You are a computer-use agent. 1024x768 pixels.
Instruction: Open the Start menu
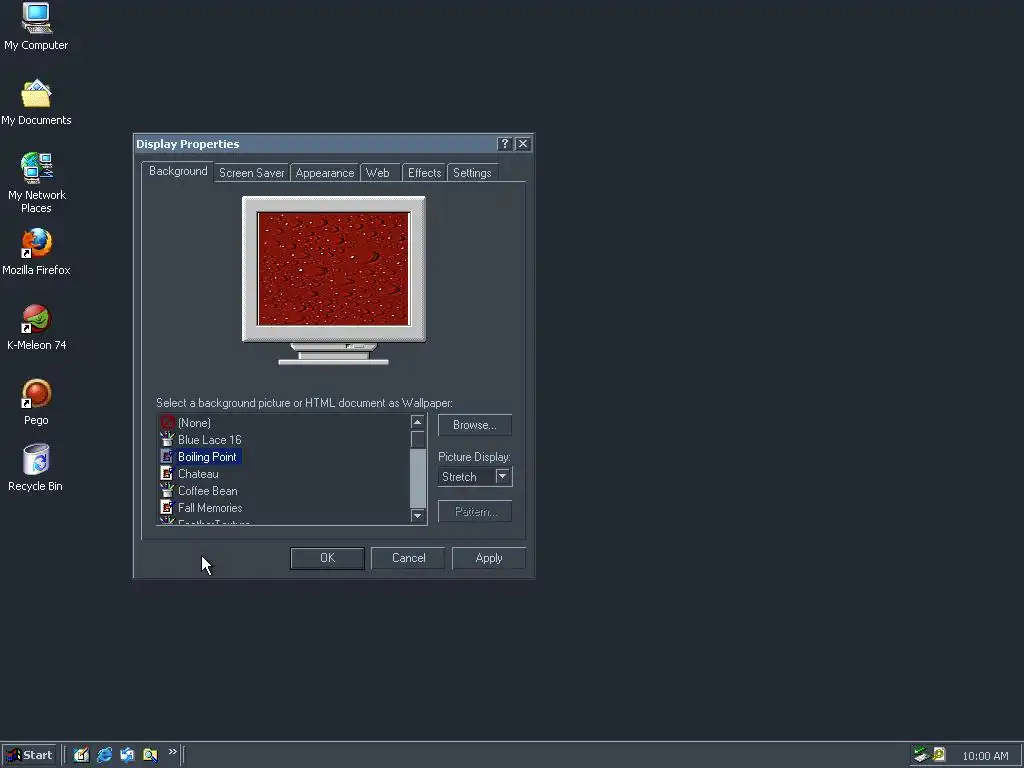[x=29, y=755]
